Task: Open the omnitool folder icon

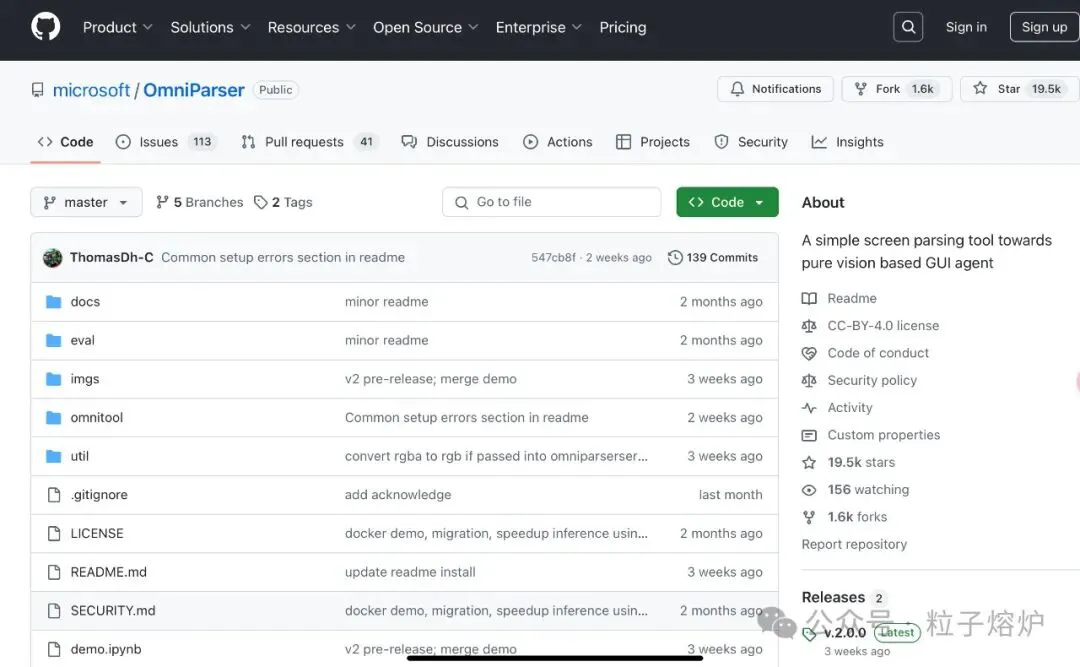Action: pyautogui.click(x=53, y=418)
